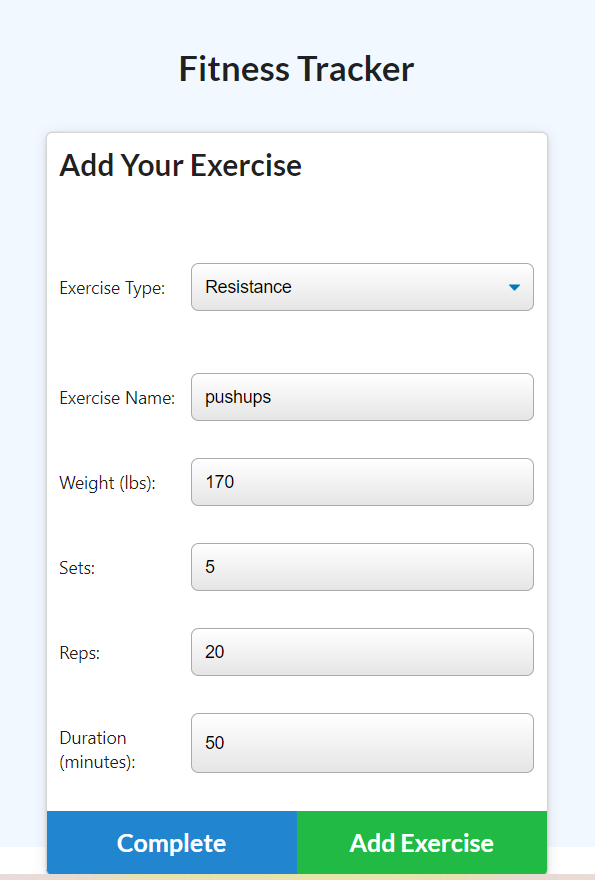The height and width of the screenshot is (880, 595).
Task: Click the dropdown caret next to Resistance
Action: [514, 287]
